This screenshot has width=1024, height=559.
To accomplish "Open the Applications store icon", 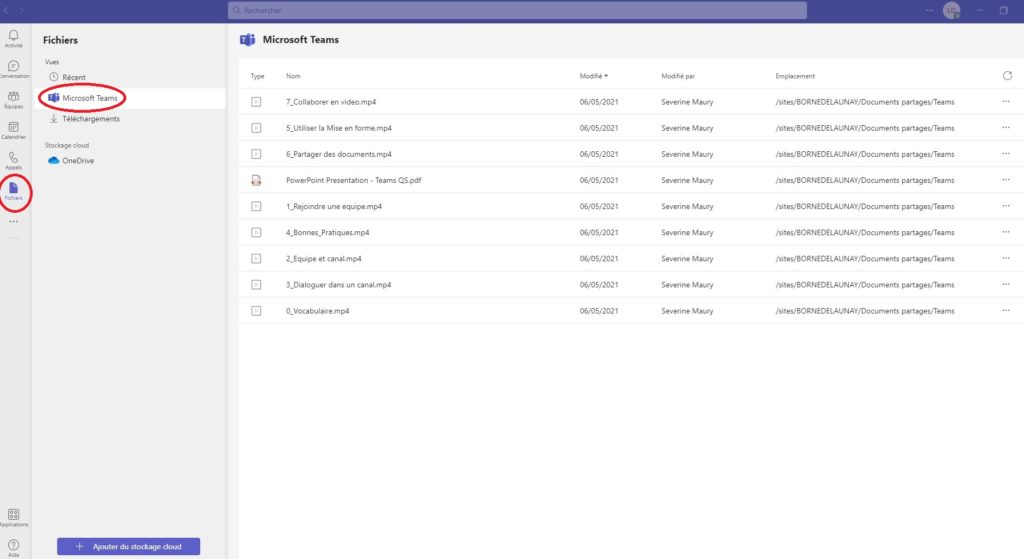I will (x=13, y=516).
